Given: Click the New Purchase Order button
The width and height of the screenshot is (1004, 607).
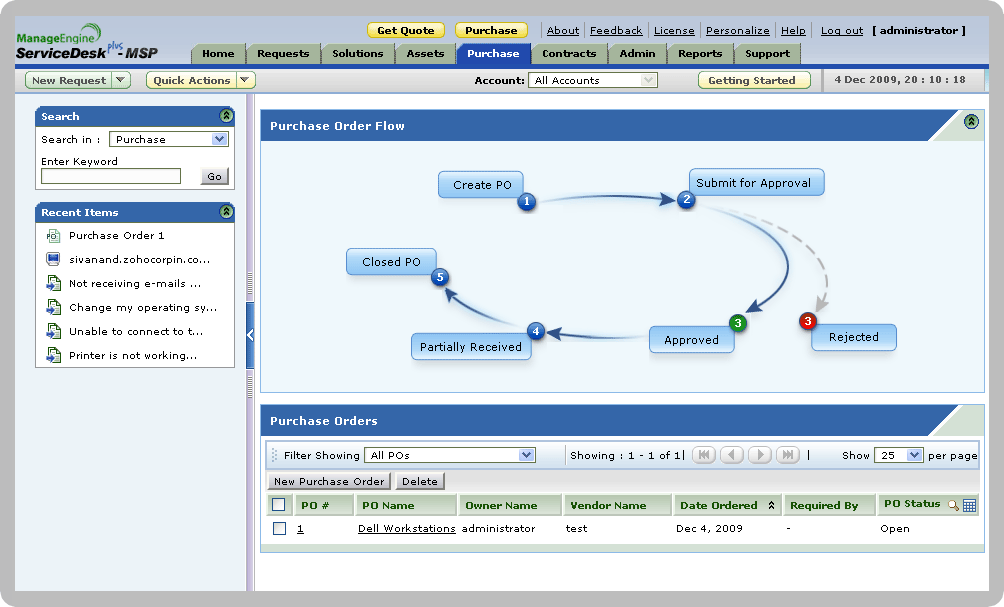Looking at the screenshot, I should [x=329, y=482].
